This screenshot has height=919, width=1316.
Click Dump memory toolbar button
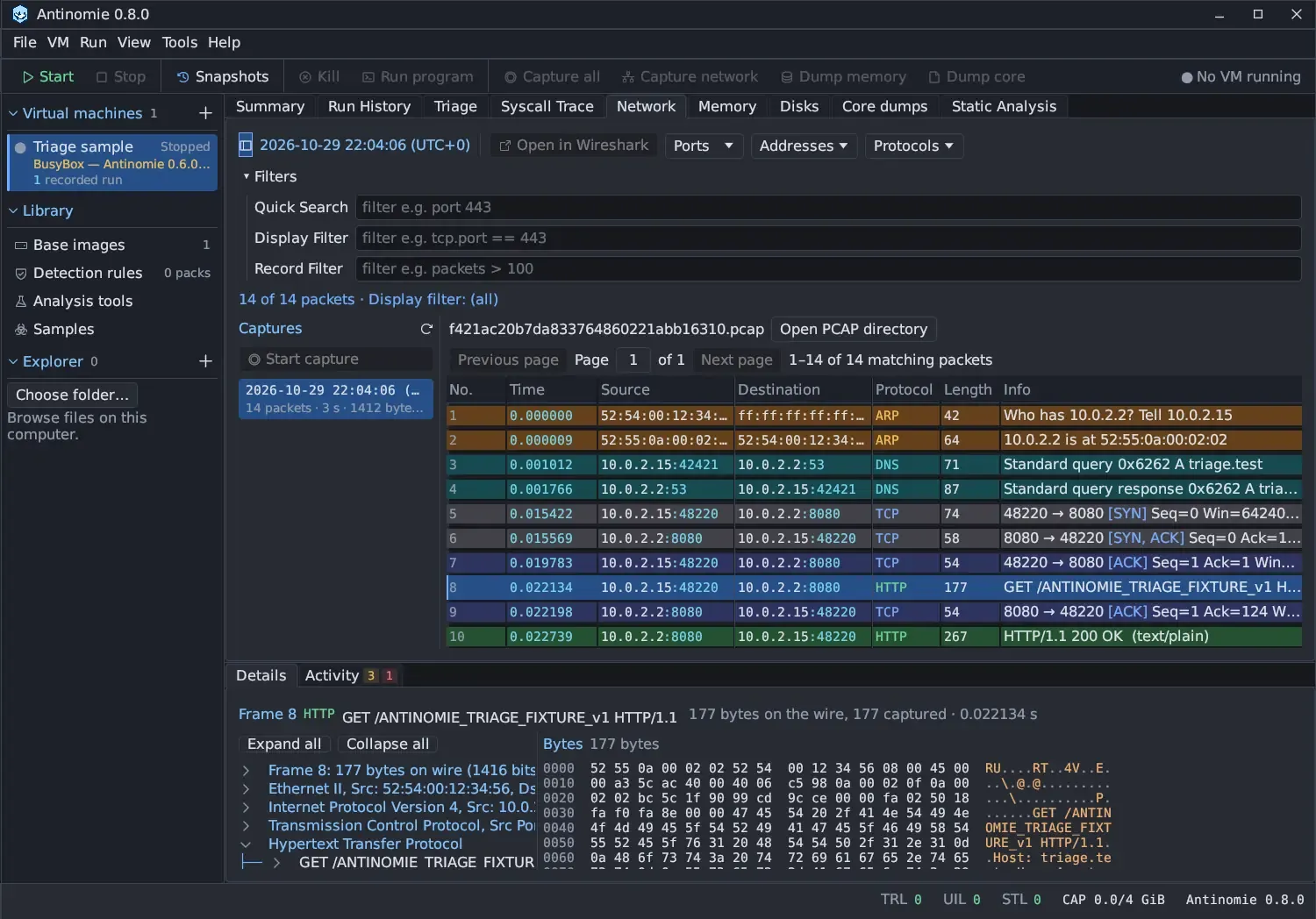(843, 77)
